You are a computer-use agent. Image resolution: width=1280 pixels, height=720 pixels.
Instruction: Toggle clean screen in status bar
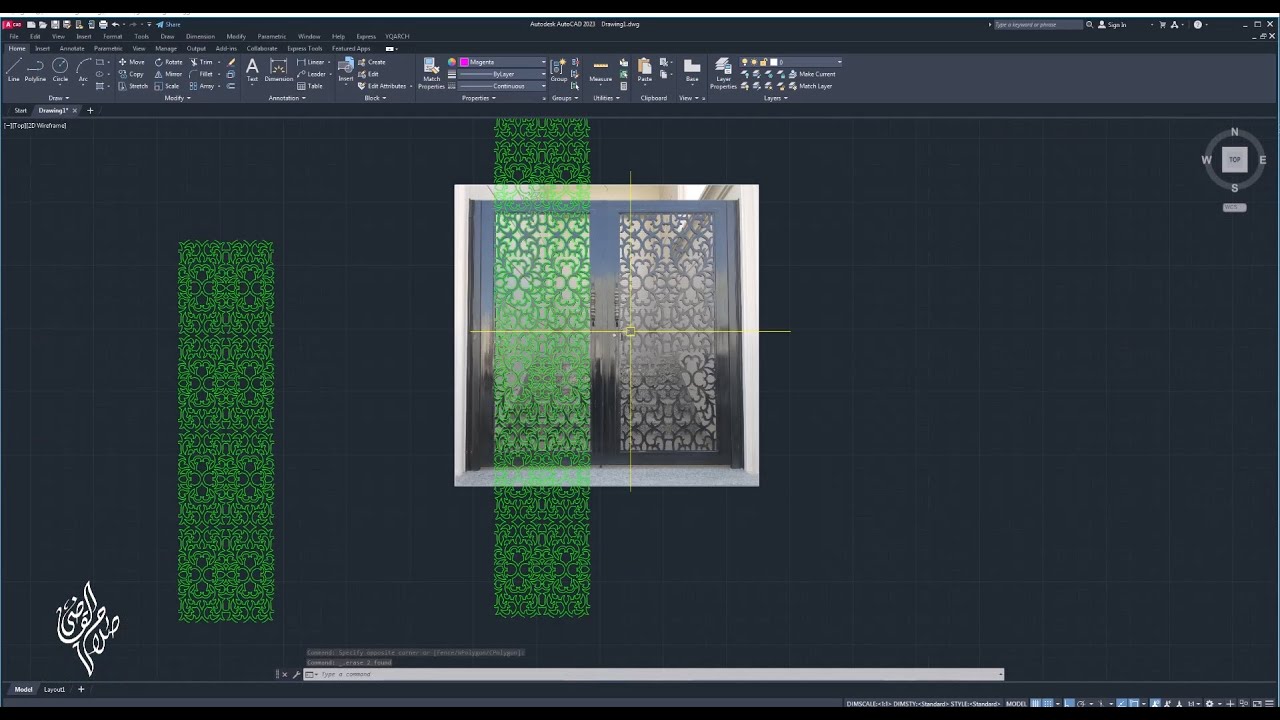point(1257,703)
